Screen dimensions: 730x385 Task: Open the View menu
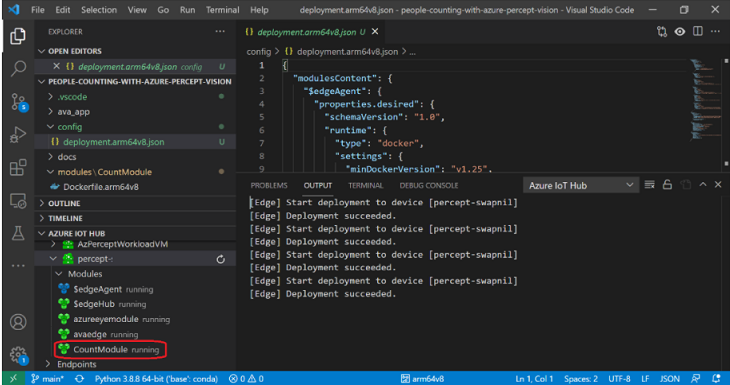pos(137,10)
